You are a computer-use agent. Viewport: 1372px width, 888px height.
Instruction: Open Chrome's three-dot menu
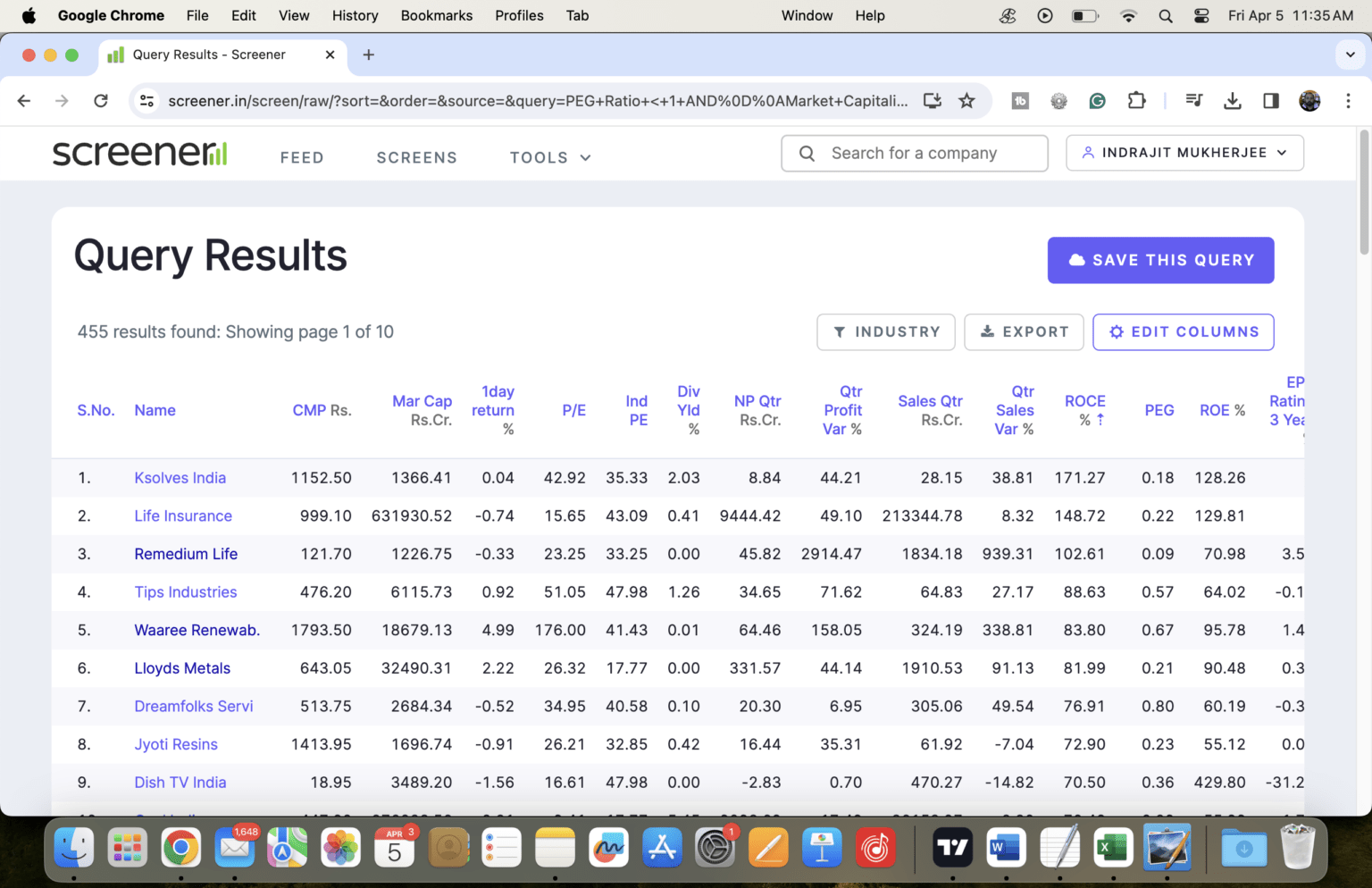coord(1349,101)
